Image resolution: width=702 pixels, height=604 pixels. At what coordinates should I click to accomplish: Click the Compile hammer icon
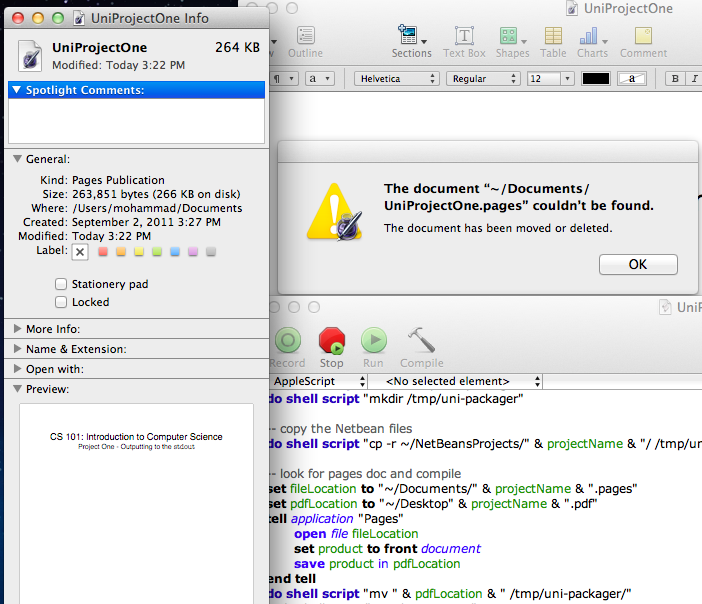[x=421, y=347]
